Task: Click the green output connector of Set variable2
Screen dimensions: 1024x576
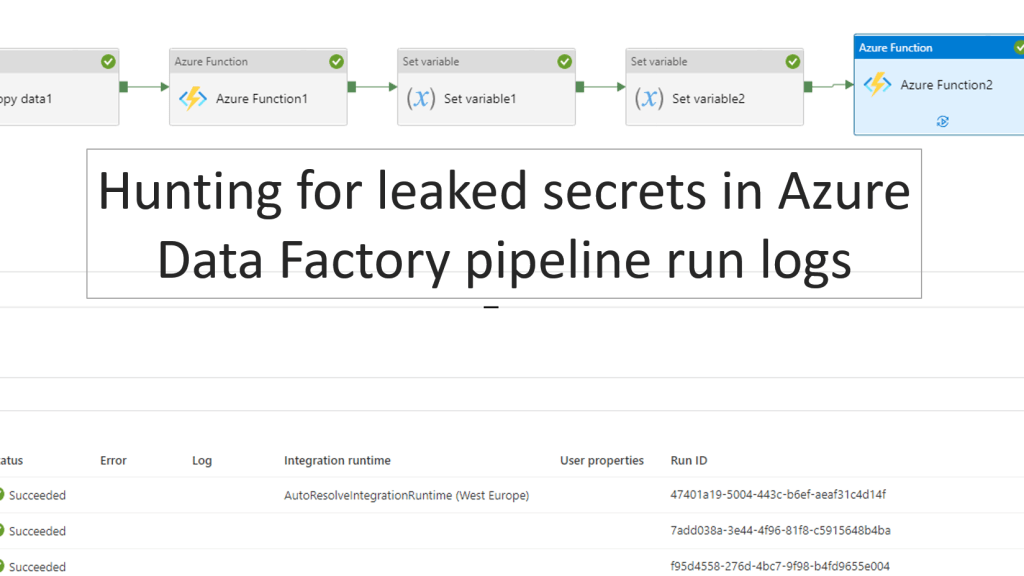Action: click(x=808, y=87)
